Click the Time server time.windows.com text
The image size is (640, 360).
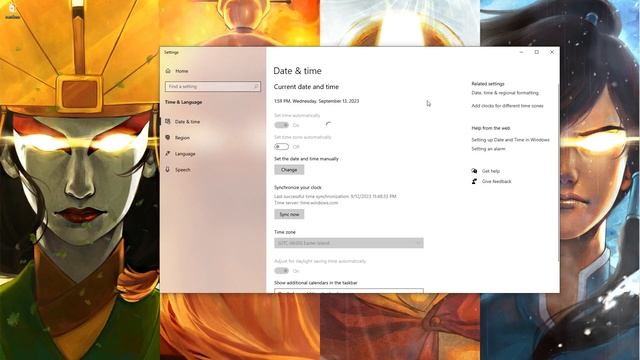[306, 202]
